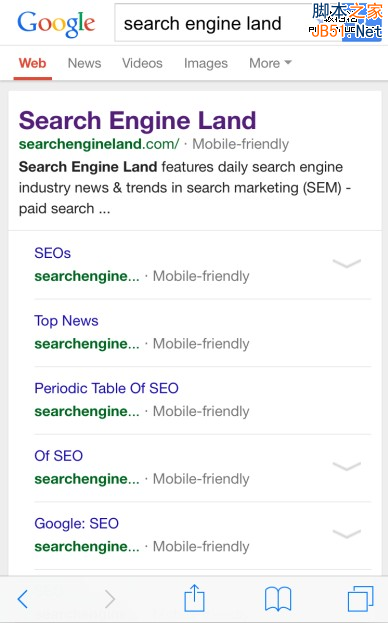Open the SEOs sitelink title

pyautogui.click(x=52, y=253)
